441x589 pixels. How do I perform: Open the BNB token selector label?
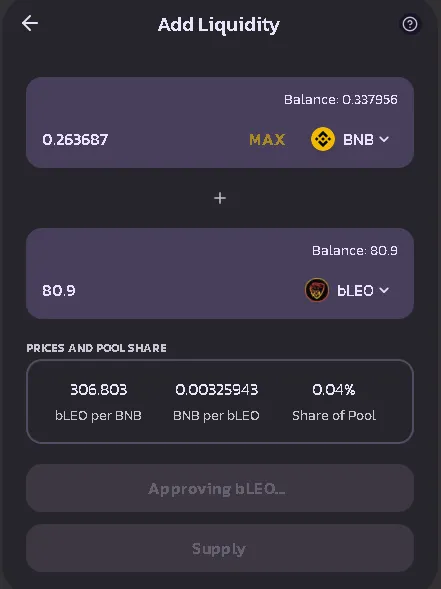(x=358, y=140)
